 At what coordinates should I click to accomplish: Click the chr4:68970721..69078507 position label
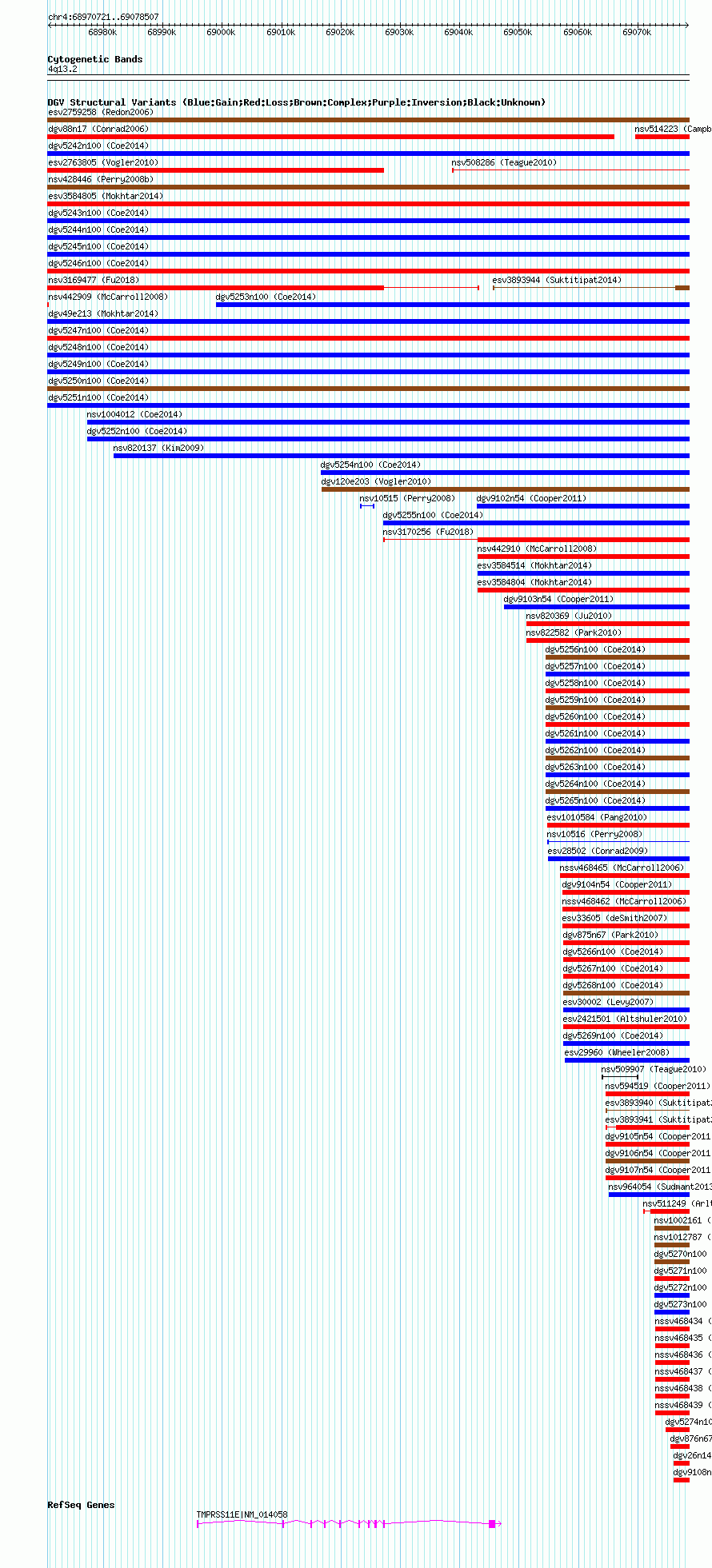[x=103, y=17]
